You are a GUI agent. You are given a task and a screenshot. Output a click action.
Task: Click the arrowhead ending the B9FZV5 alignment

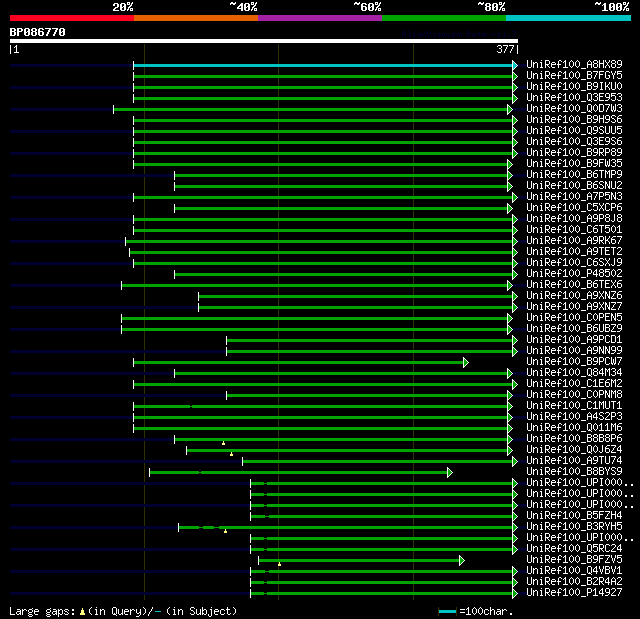[462, 561]
